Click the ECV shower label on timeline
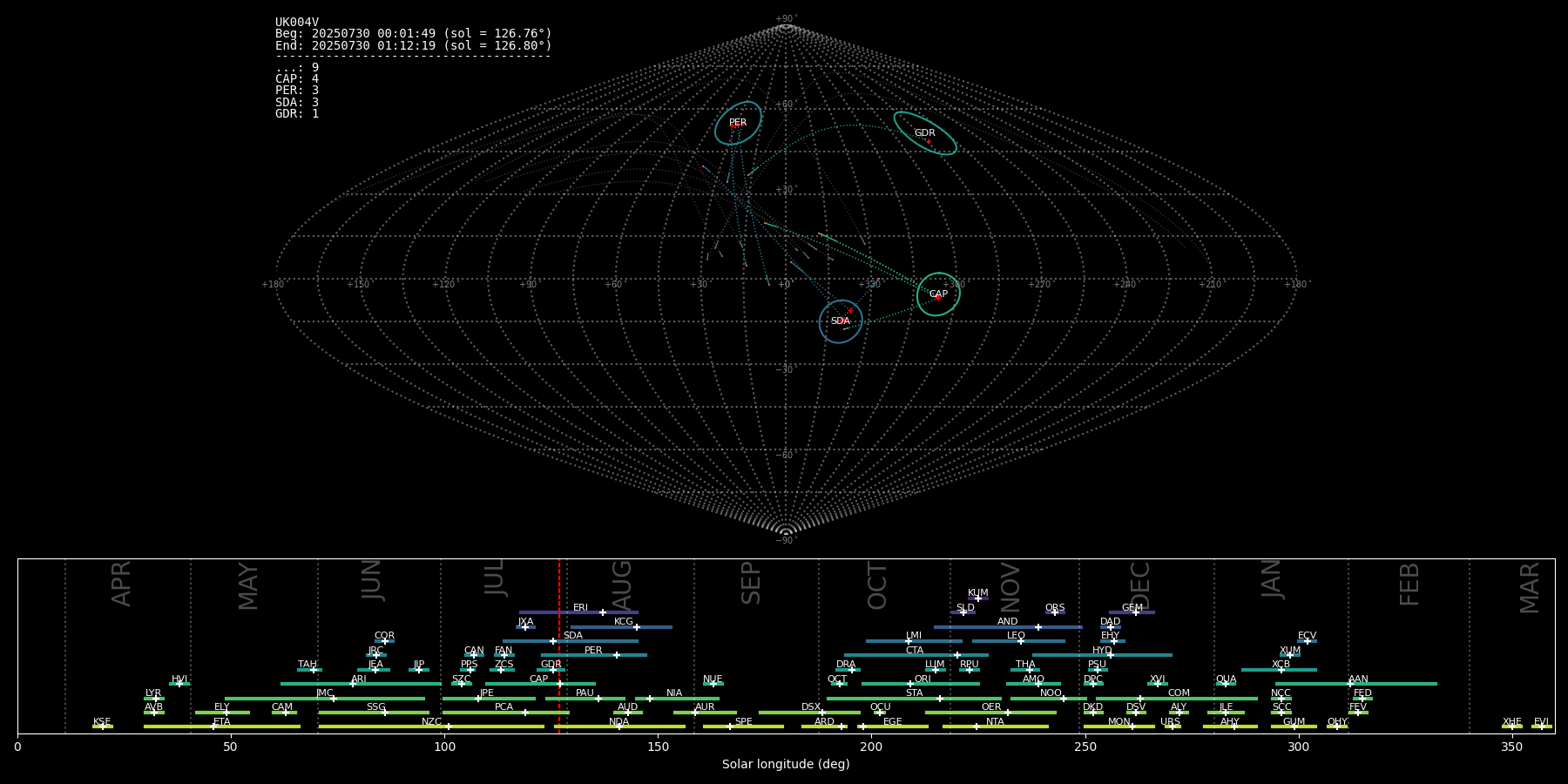This screenshot has height=784, width=1568. tap(1308, 636)
